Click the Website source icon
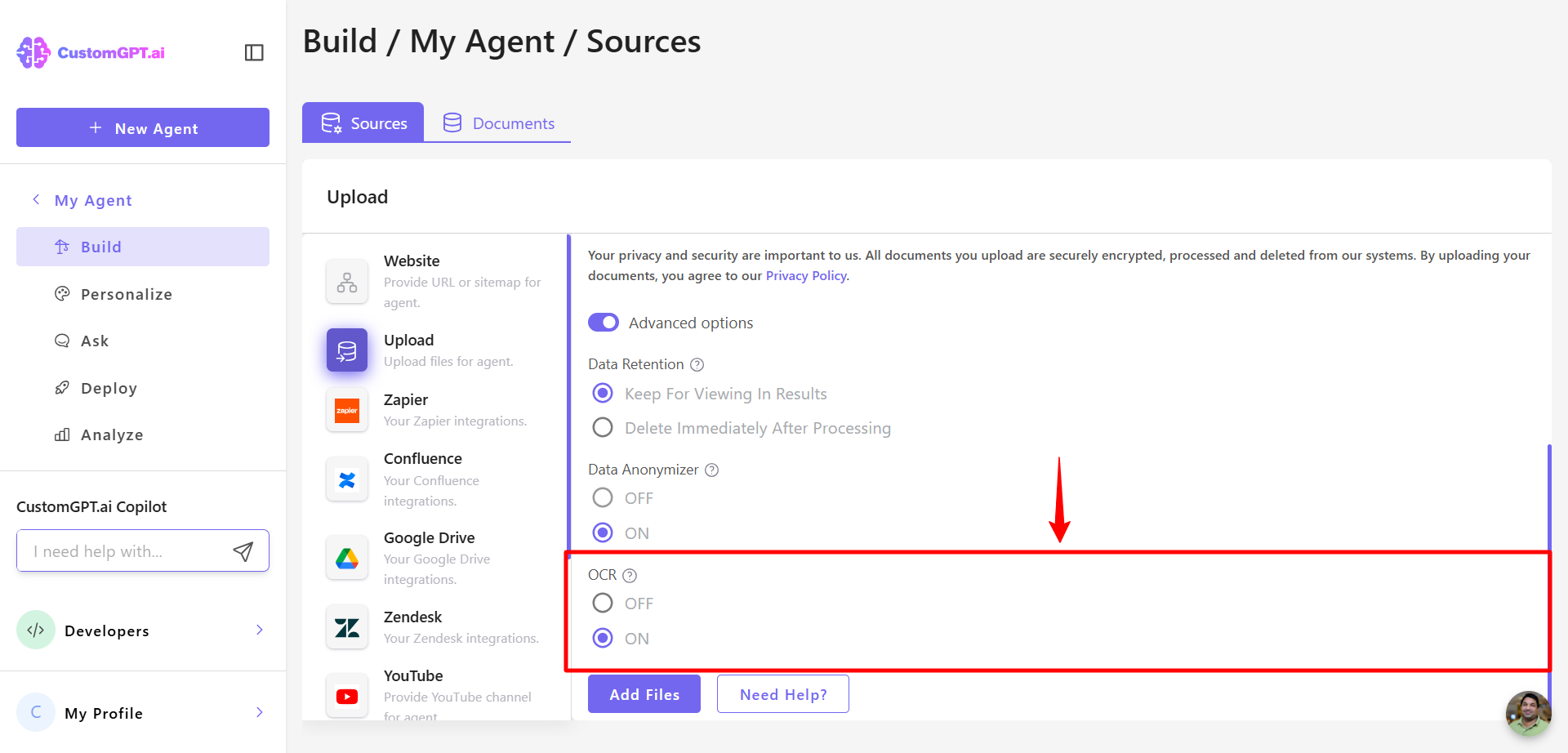Screen dimensions: 1568x753 pos(347,282)
